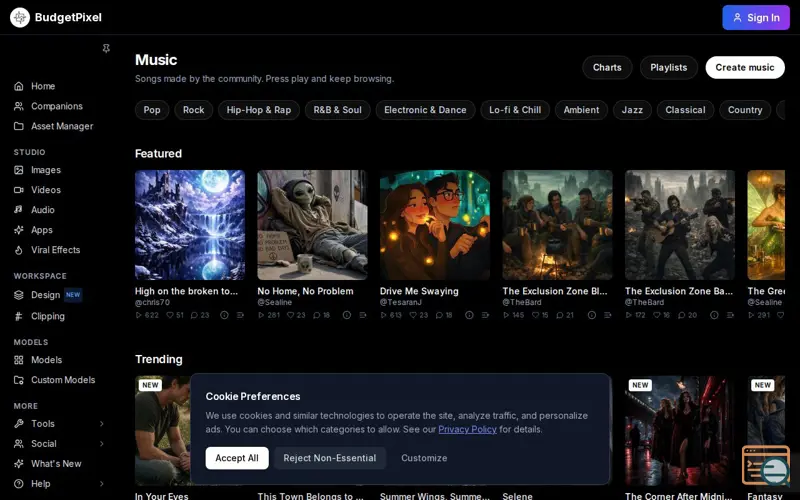
Task: Click the Models grid icon
Action: pos(19,360)
